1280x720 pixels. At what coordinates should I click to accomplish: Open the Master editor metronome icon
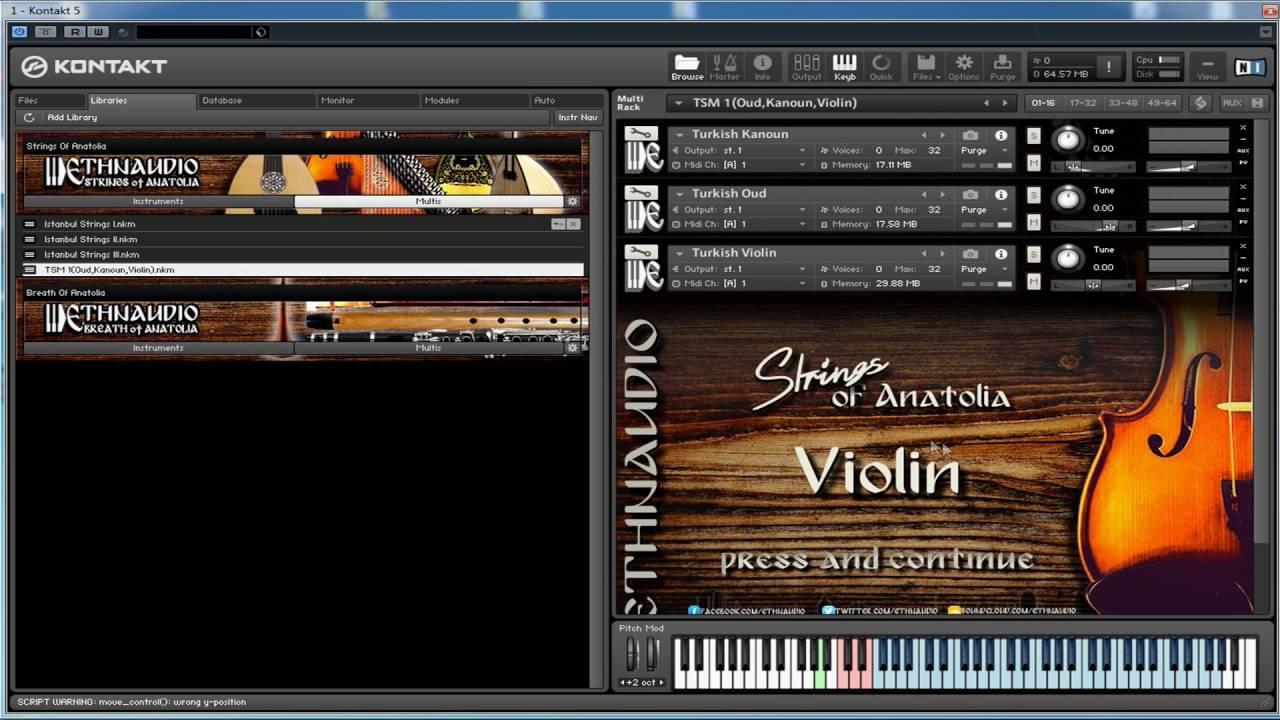(724, 66)
